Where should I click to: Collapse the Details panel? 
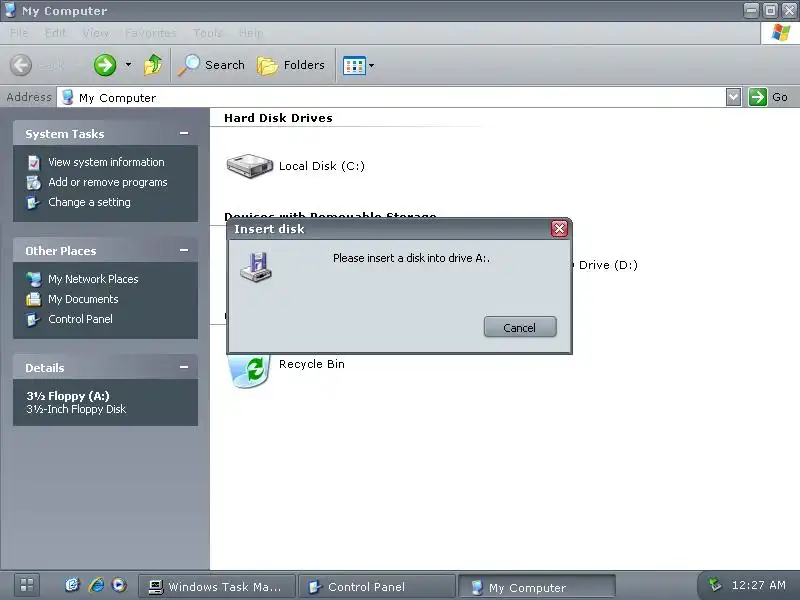(x=184, y=367)
